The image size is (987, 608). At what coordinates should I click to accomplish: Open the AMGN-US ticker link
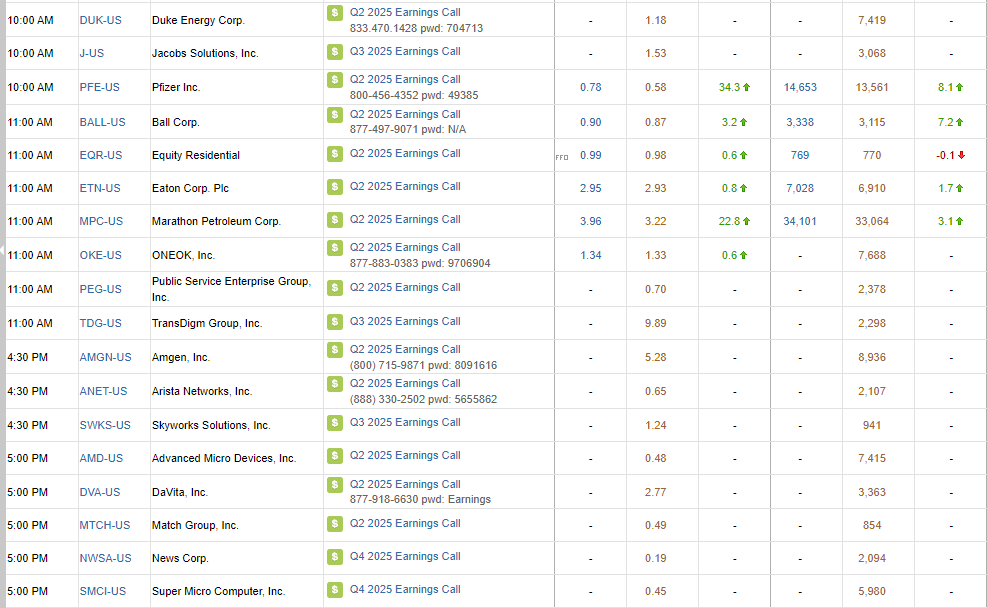pos(106,357)
